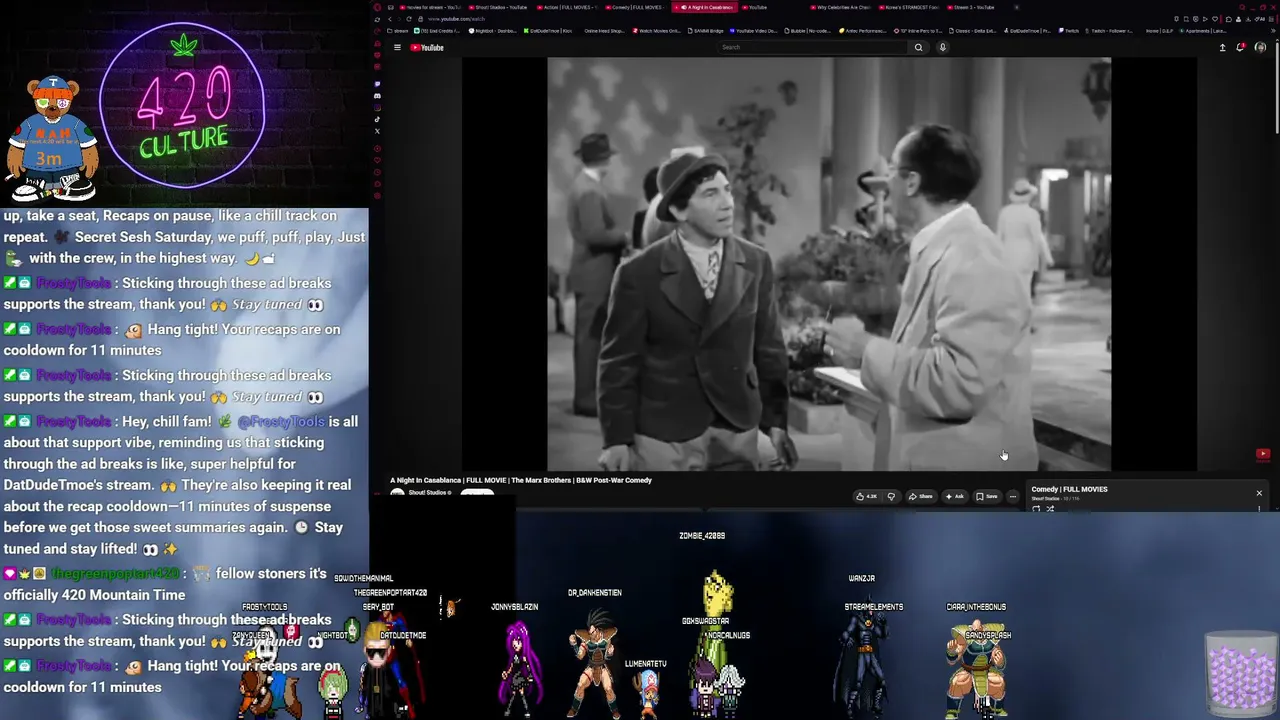Screen dimensions: 1280x720
Task: Click the 'Comedy | FULL MOVIES' playlist title
Action: 1069,489
